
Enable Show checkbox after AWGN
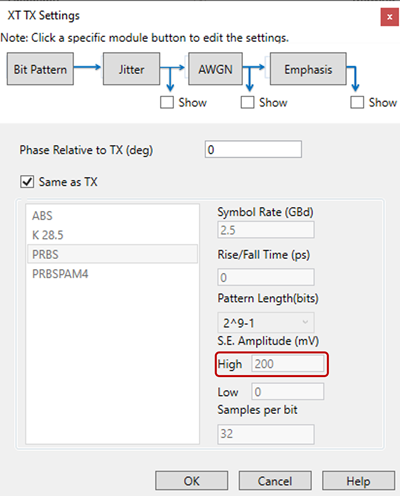click(247, 102)
